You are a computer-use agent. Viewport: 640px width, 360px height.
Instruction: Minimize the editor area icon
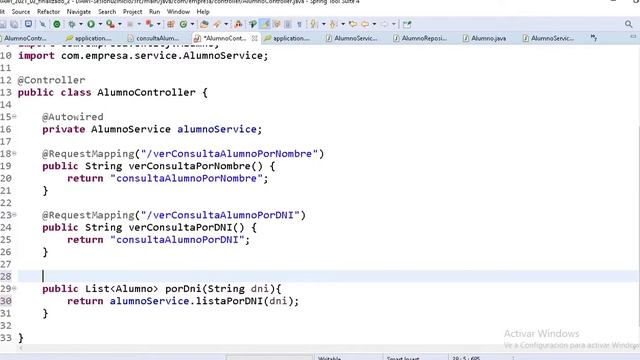click(633, 37)
